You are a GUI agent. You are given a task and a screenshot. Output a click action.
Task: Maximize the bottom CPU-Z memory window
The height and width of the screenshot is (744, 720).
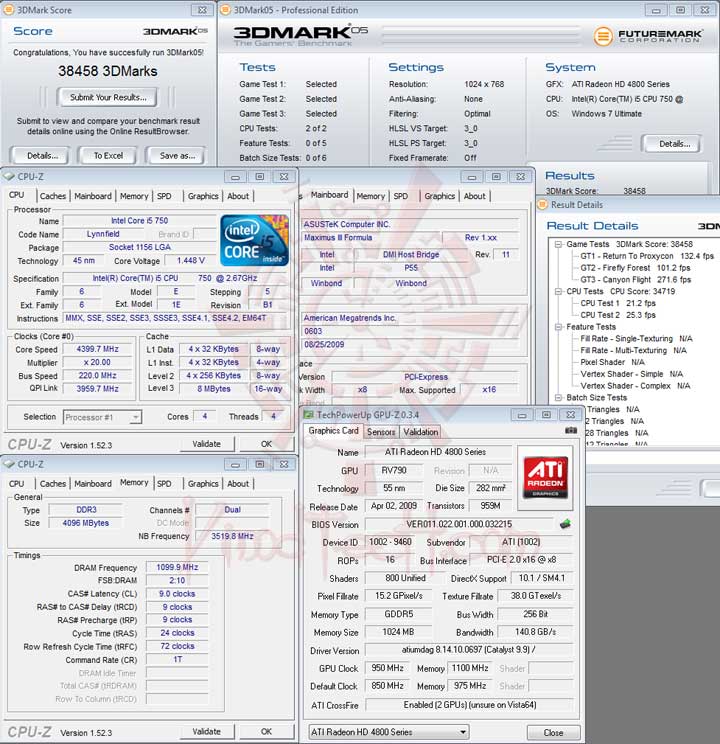tap(260, 465)
